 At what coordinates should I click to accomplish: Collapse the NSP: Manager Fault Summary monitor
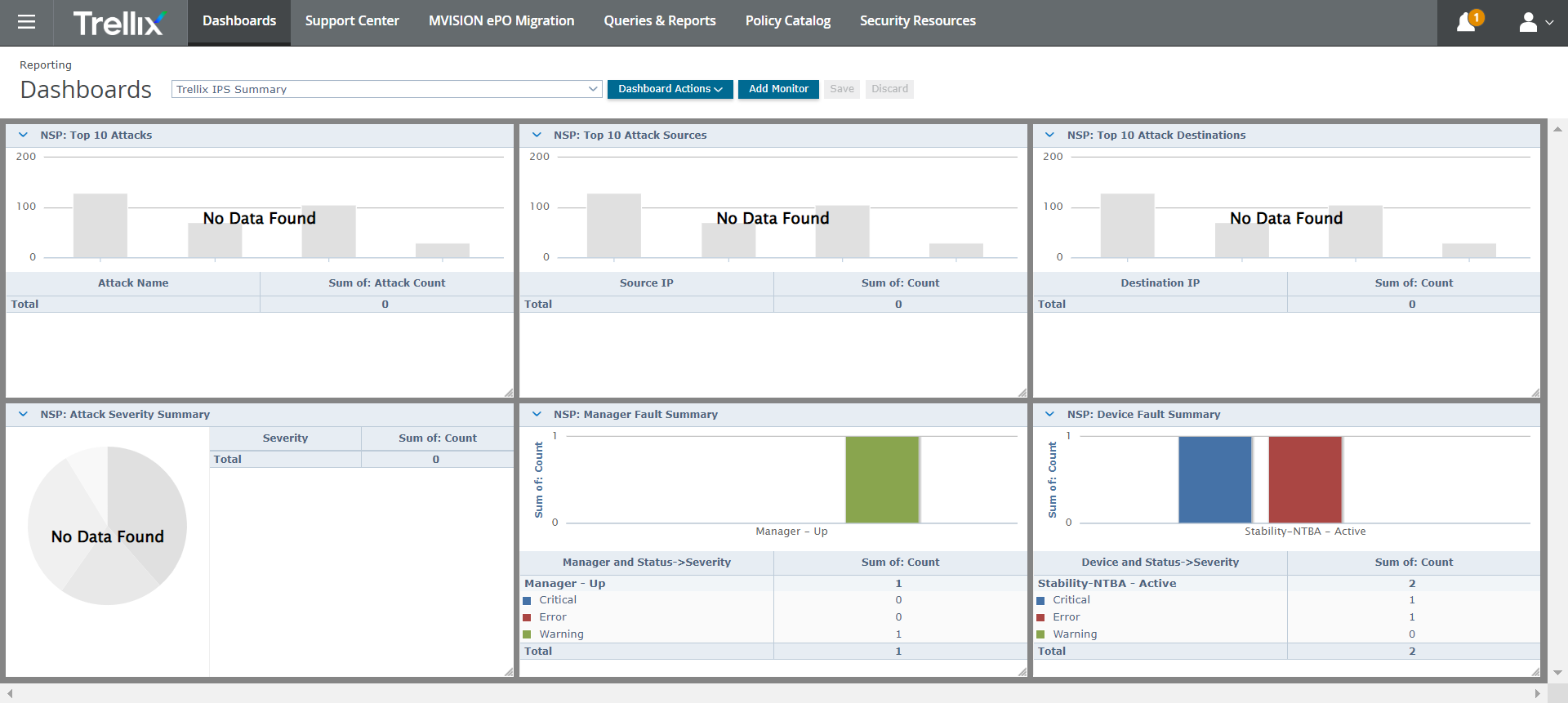[537, 415]
